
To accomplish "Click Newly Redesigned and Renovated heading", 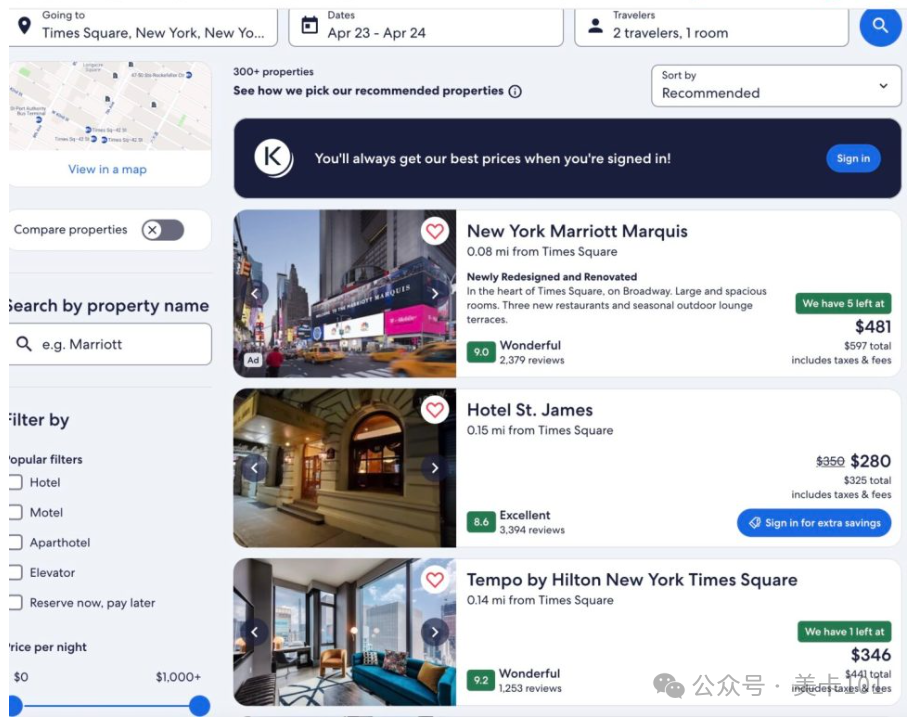I will 552,277.
